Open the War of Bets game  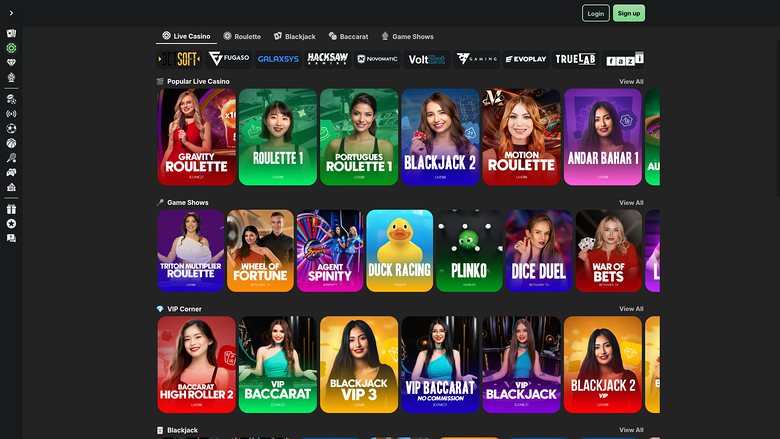pyautogui.click(x=608, y=251)
